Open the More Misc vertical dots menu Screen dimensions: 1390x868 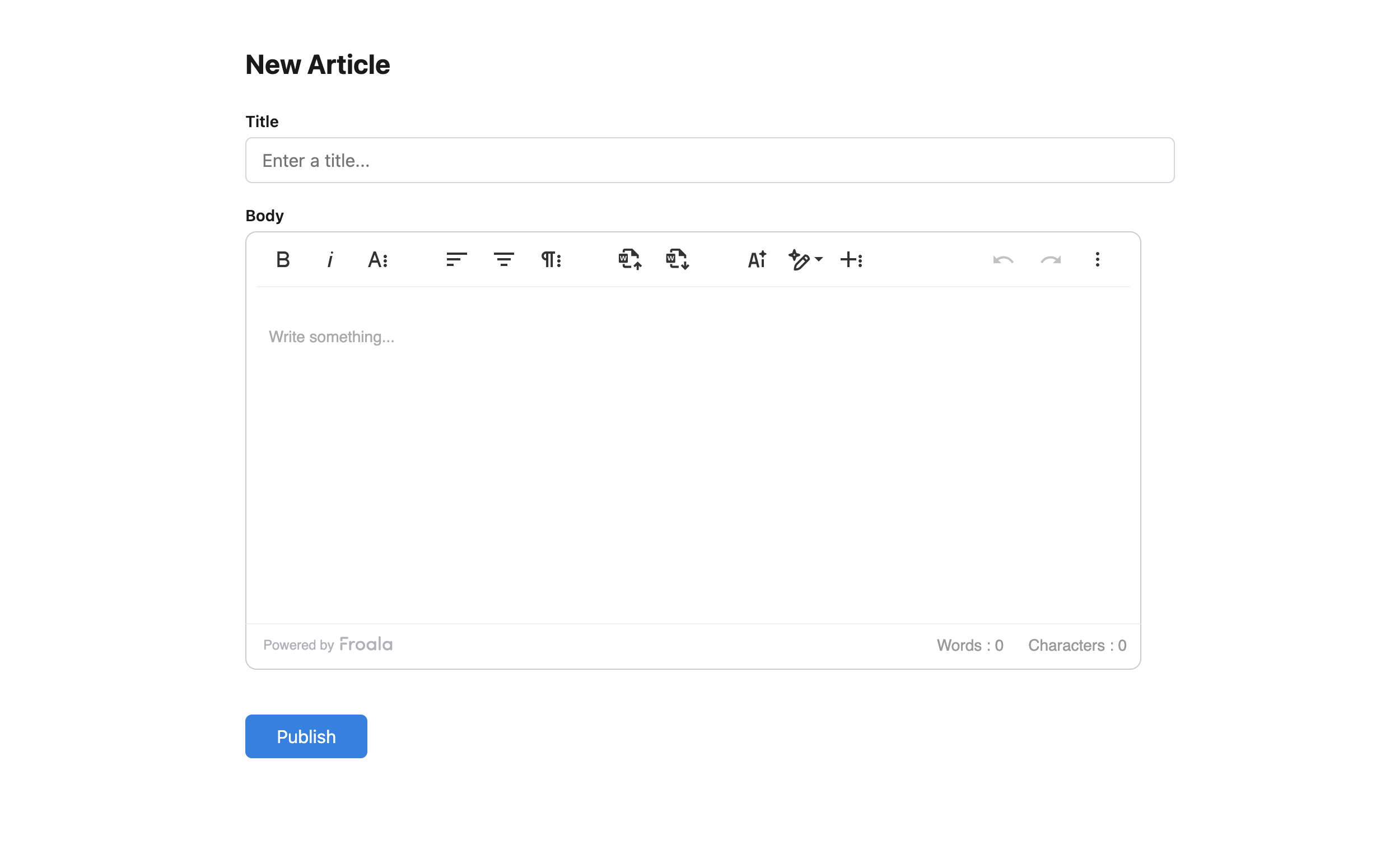(1097, 259)
